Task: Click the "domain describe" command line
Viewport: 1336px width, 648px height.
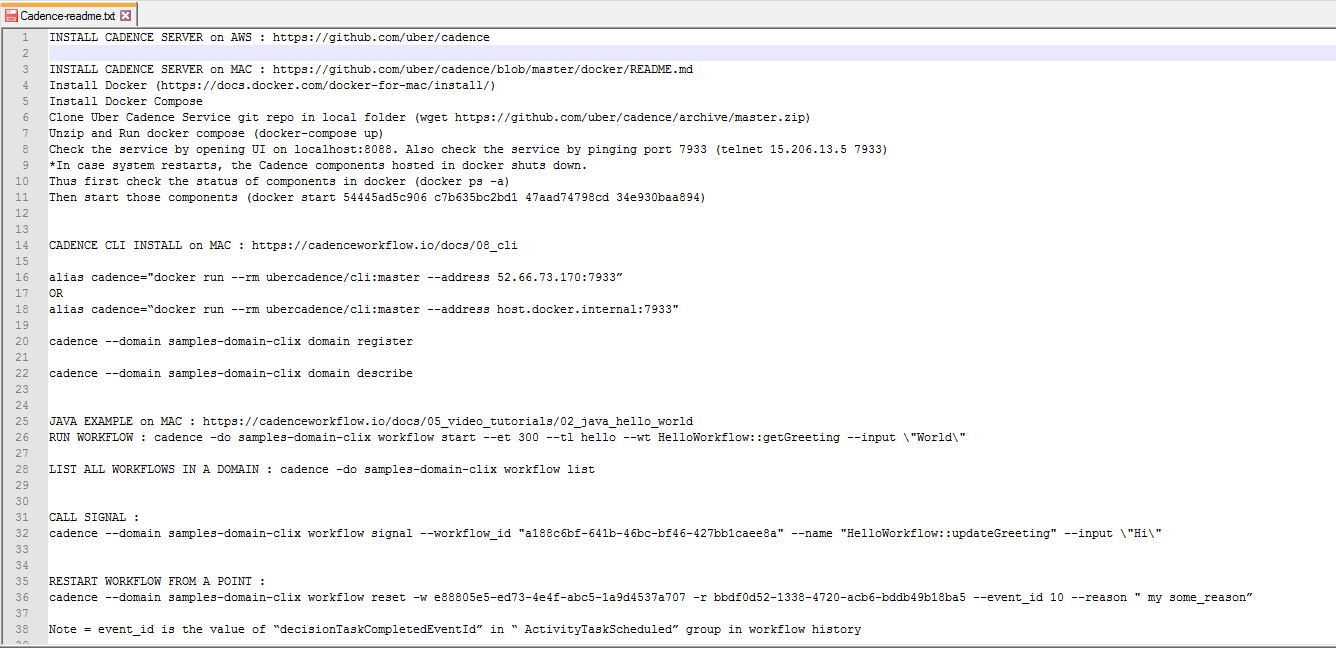Action: pyautogui.click(x=231, y=373)
